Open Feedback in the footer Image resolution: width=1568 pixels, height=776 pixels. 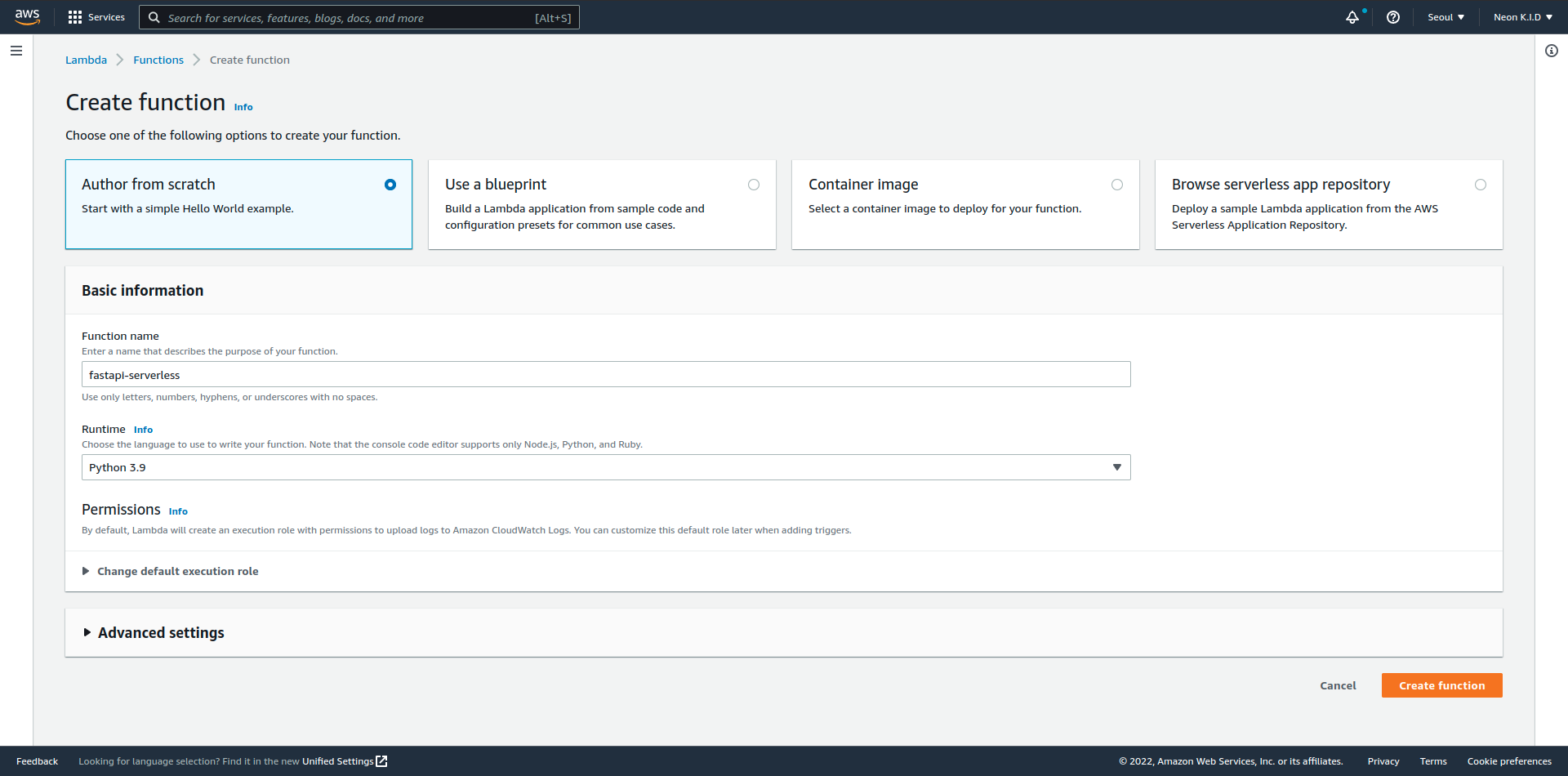(x=37, y=761)
